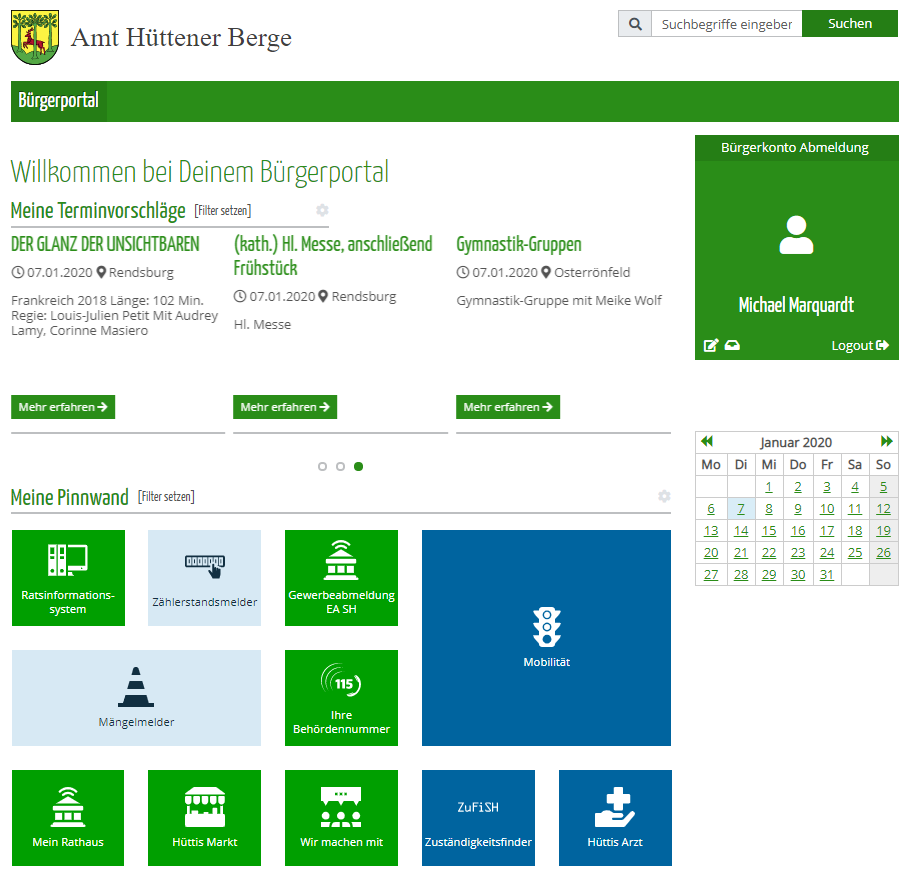Select the Hüttis Markt tile

[x=204, y=818]
